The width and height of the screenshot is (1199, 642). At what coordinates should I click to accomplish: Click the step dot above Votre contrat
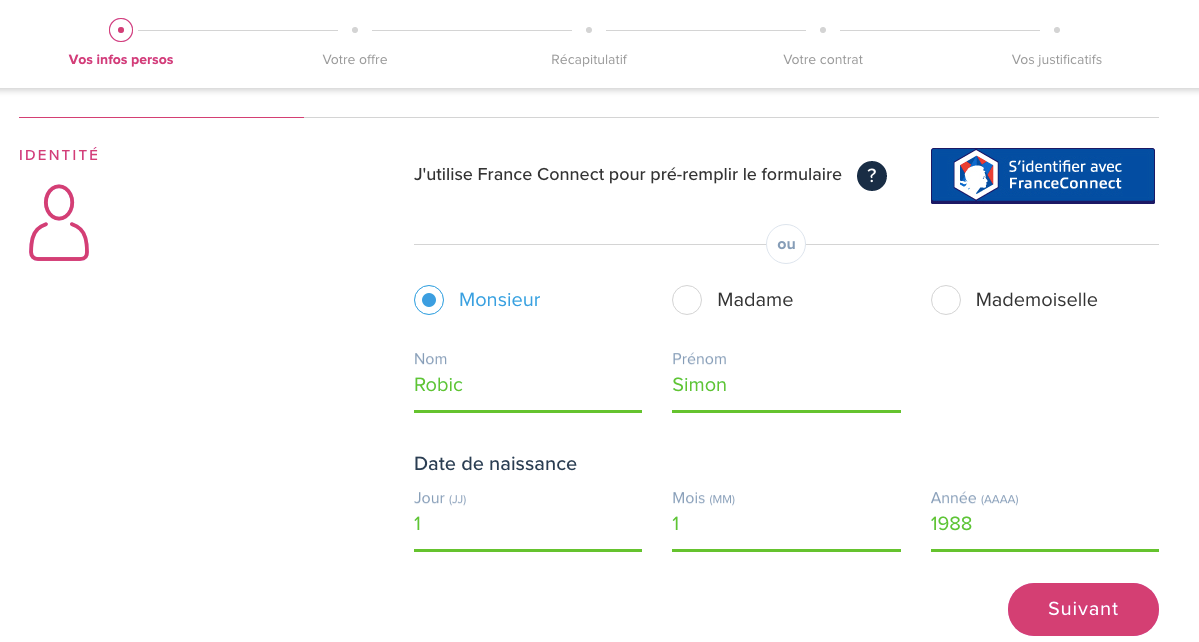(823, 30)
